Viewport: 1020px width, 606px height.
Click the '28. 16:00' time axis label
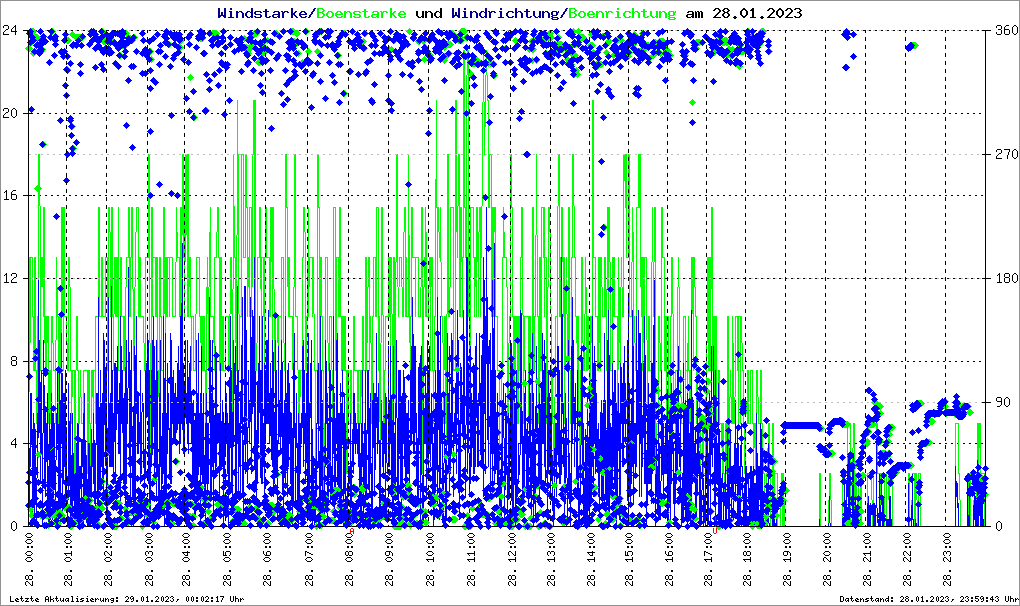click(x=667, y=559)
